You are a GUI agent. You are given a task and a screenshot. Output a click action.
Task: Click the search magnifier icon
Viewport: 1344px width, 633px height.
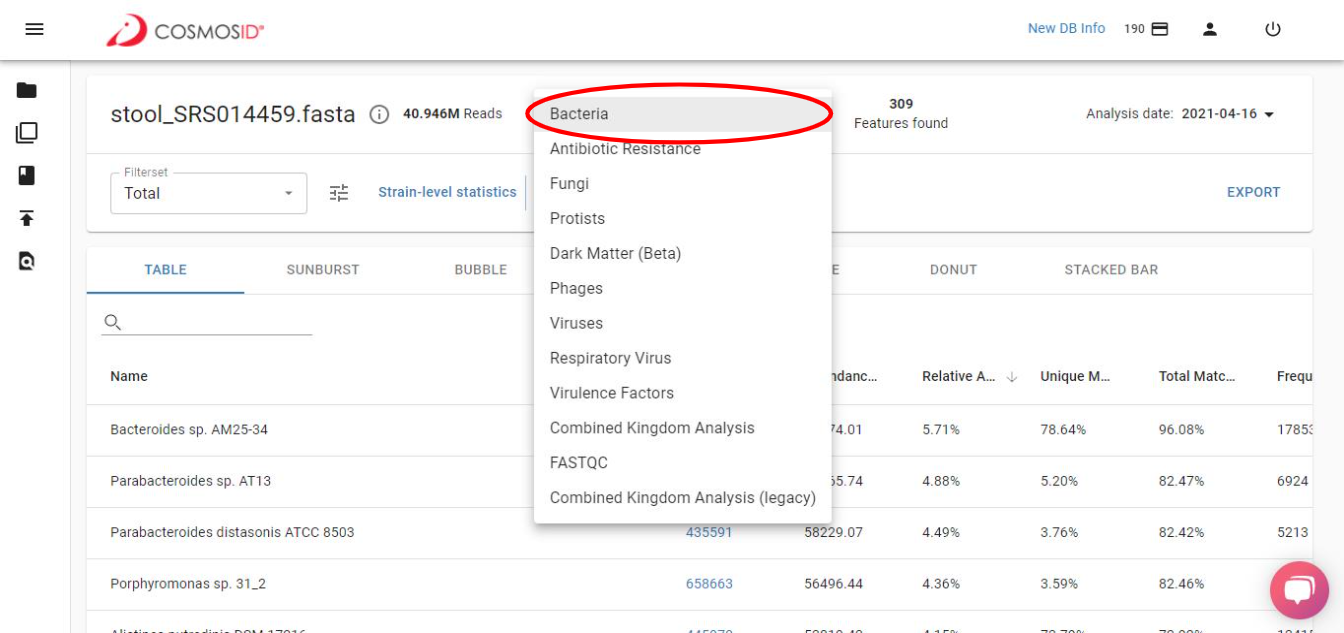112,322
